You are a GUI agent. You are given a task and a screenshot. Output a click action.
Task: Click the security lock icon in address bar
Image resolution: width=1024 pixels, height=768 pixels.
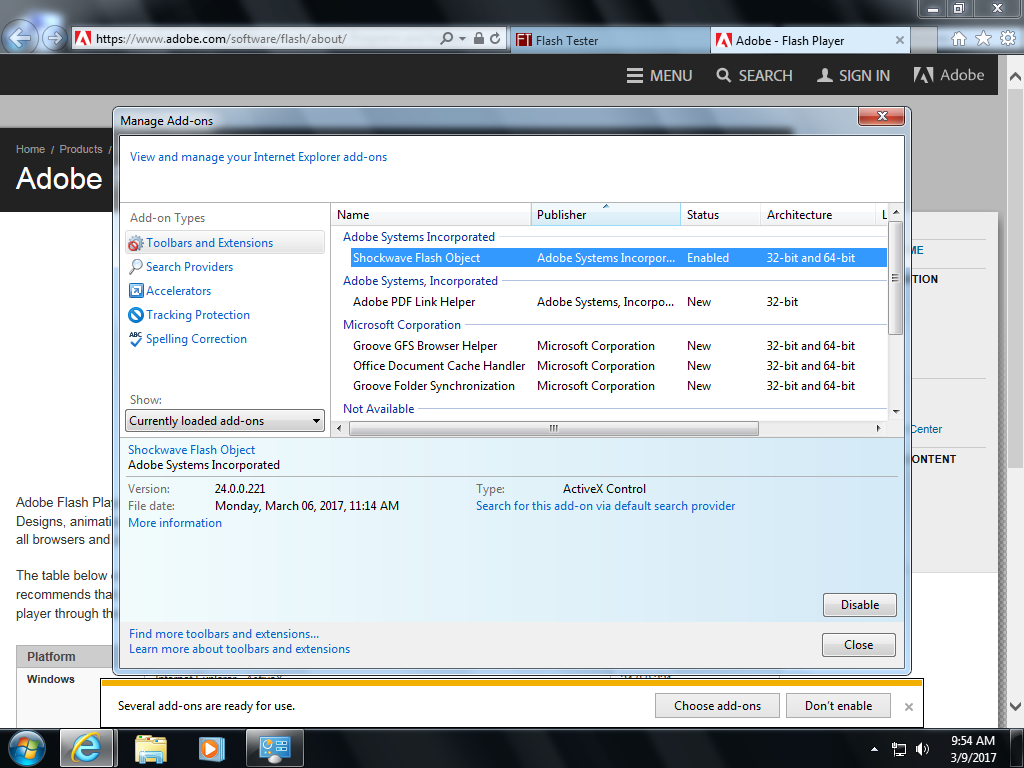(479, 39)
